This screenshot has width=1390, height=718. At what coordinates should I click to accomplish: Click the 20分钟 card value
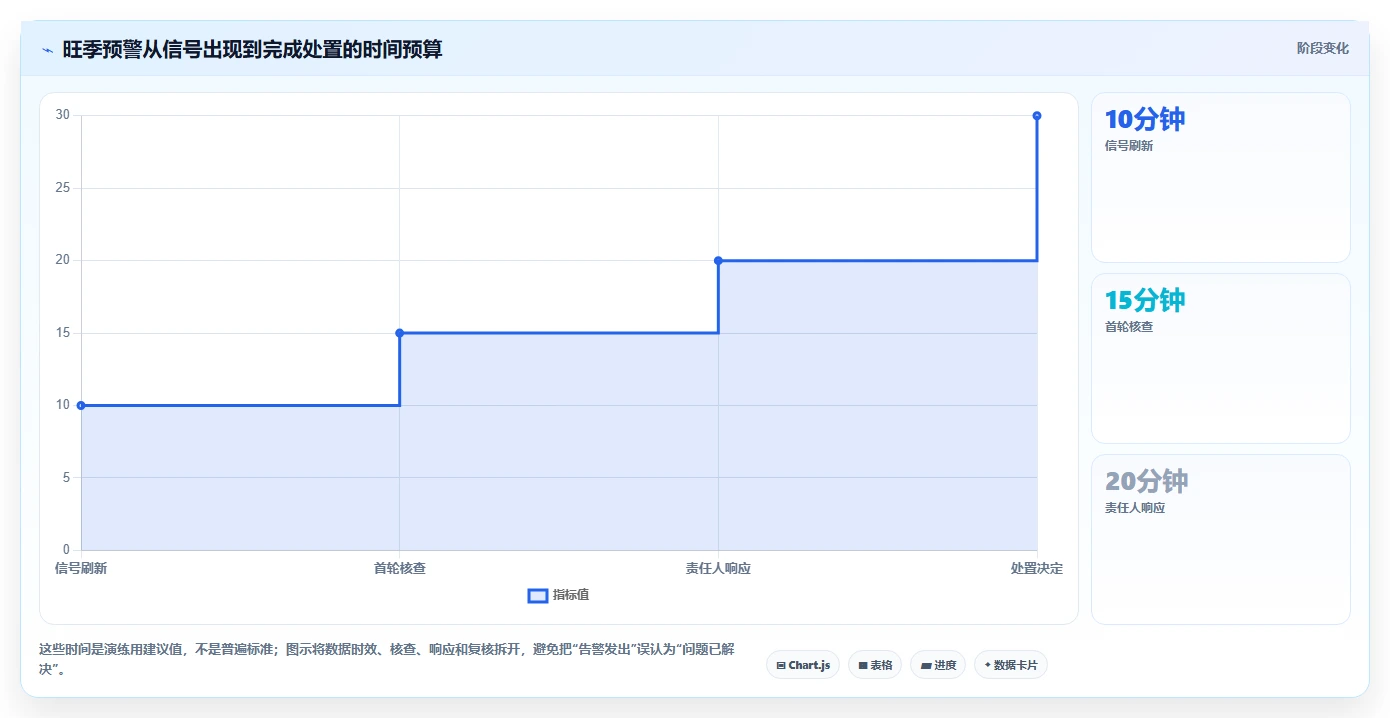[1147, 481]
